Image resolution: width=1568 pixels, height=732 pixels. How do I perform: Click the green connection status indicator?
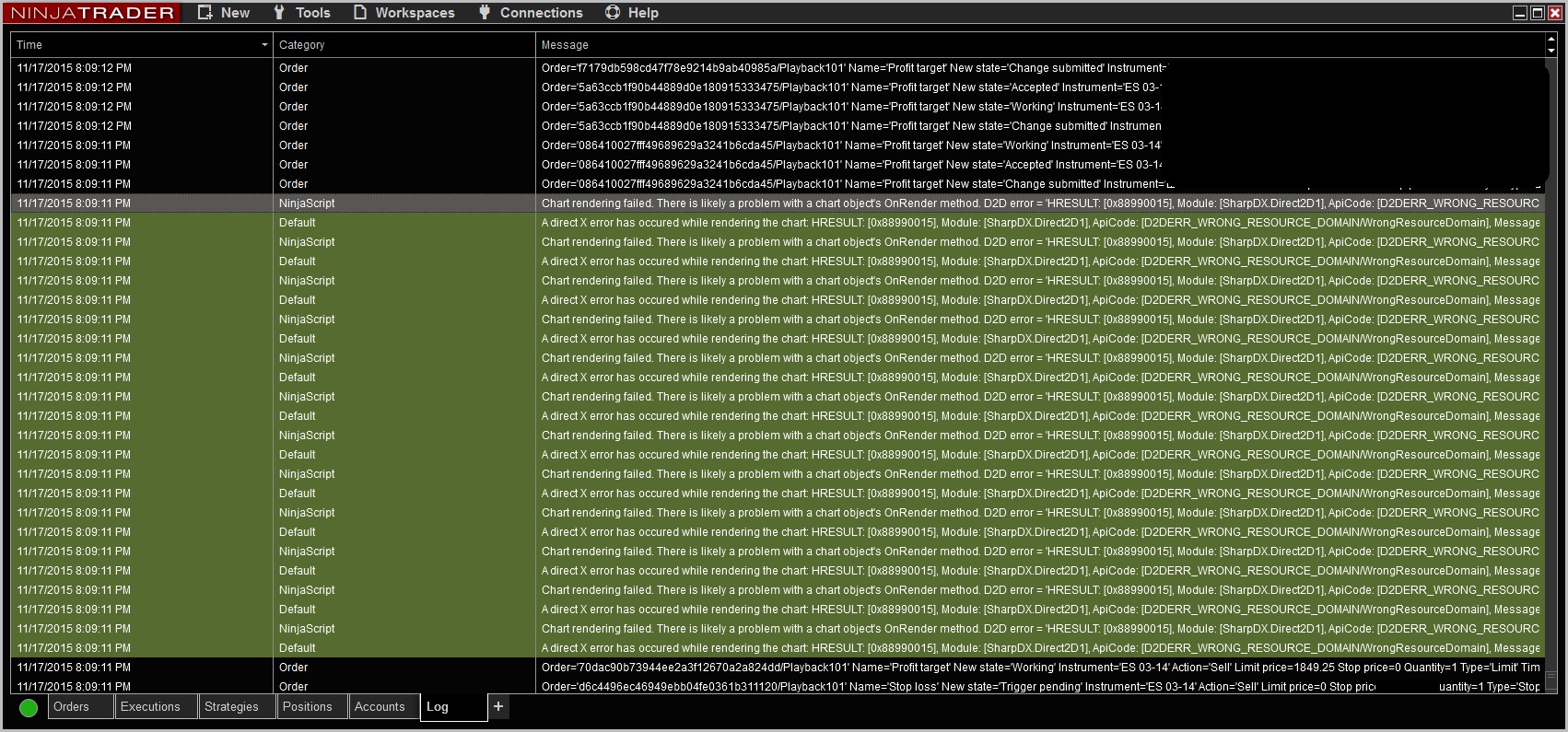29,707
